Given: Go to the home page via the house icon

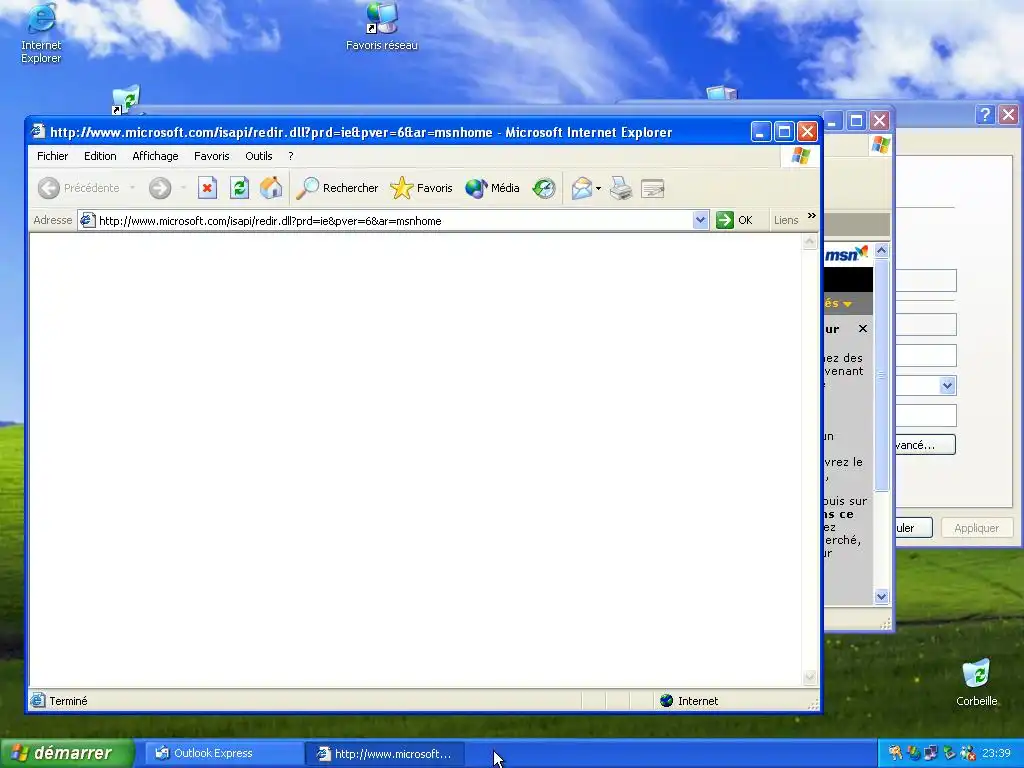Looking at the screenshot, I should (271, 188).
